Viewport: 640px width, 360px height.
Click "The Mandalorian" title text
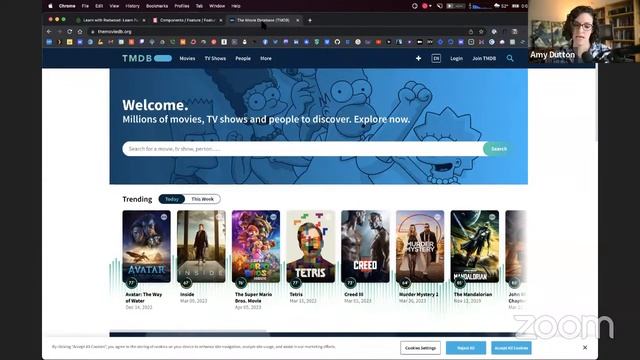click(x=473, y=294)
